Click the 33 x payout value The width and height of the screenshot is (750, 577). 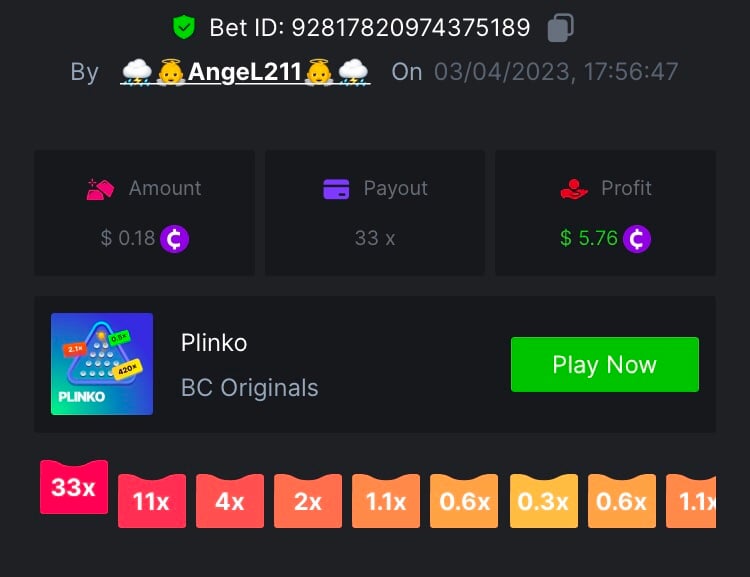375,238
